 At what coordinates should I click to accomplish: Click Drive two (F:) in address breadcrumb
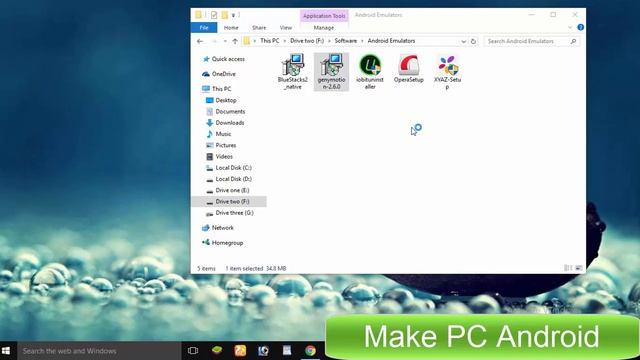[307, 41]
